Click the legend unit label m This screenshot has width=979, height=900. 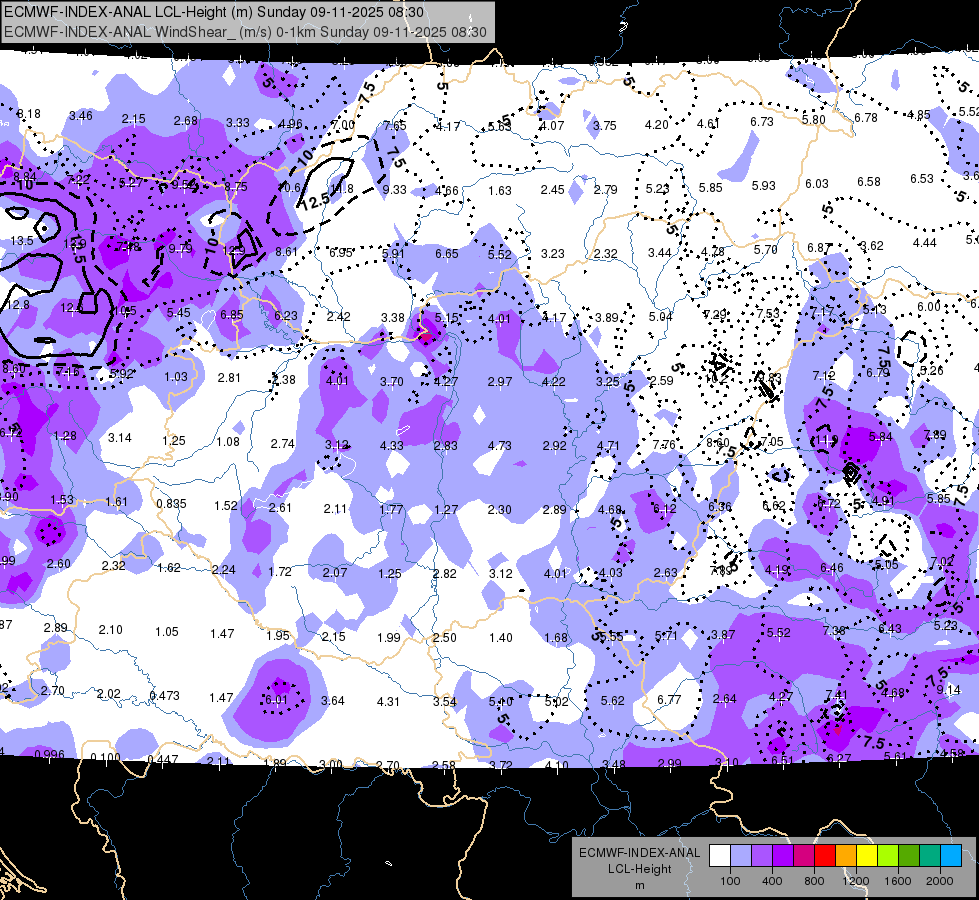[x=639, y=886]
